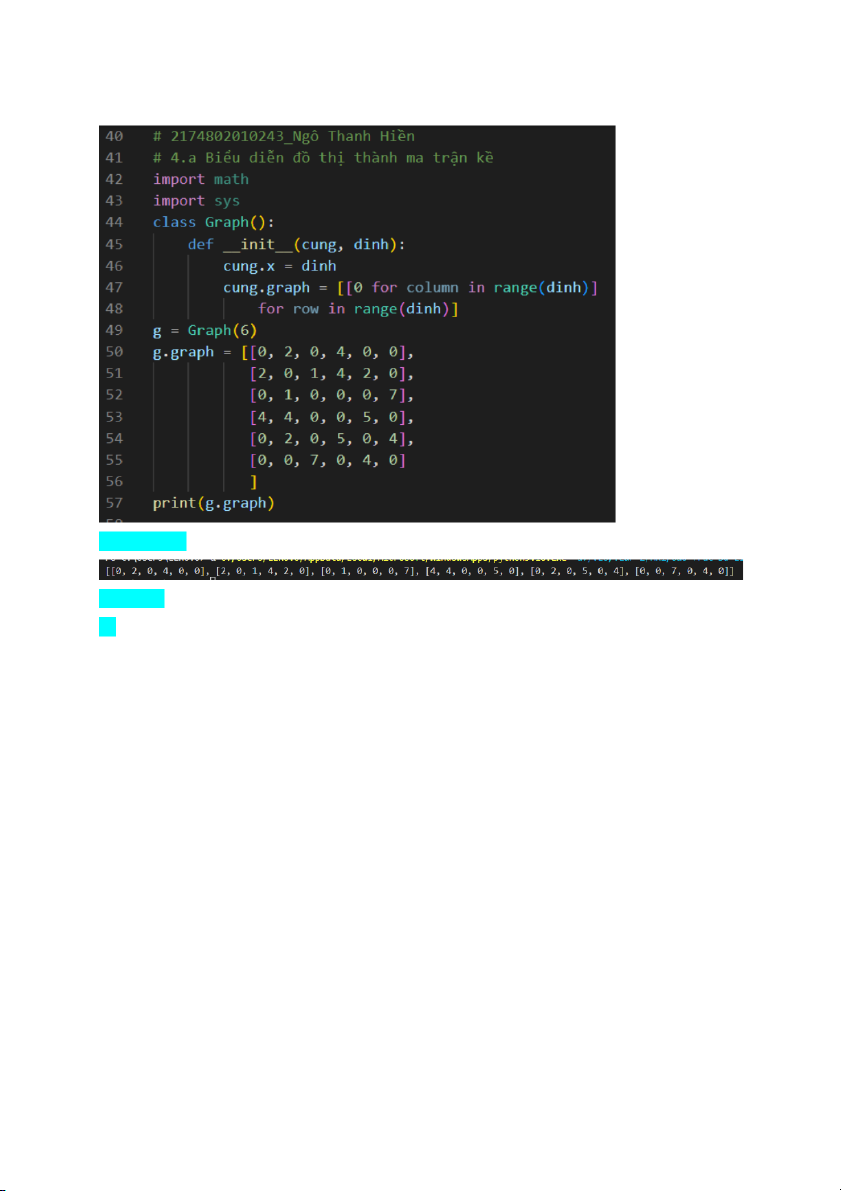Select the 'import sys' line

click(196, 201)
